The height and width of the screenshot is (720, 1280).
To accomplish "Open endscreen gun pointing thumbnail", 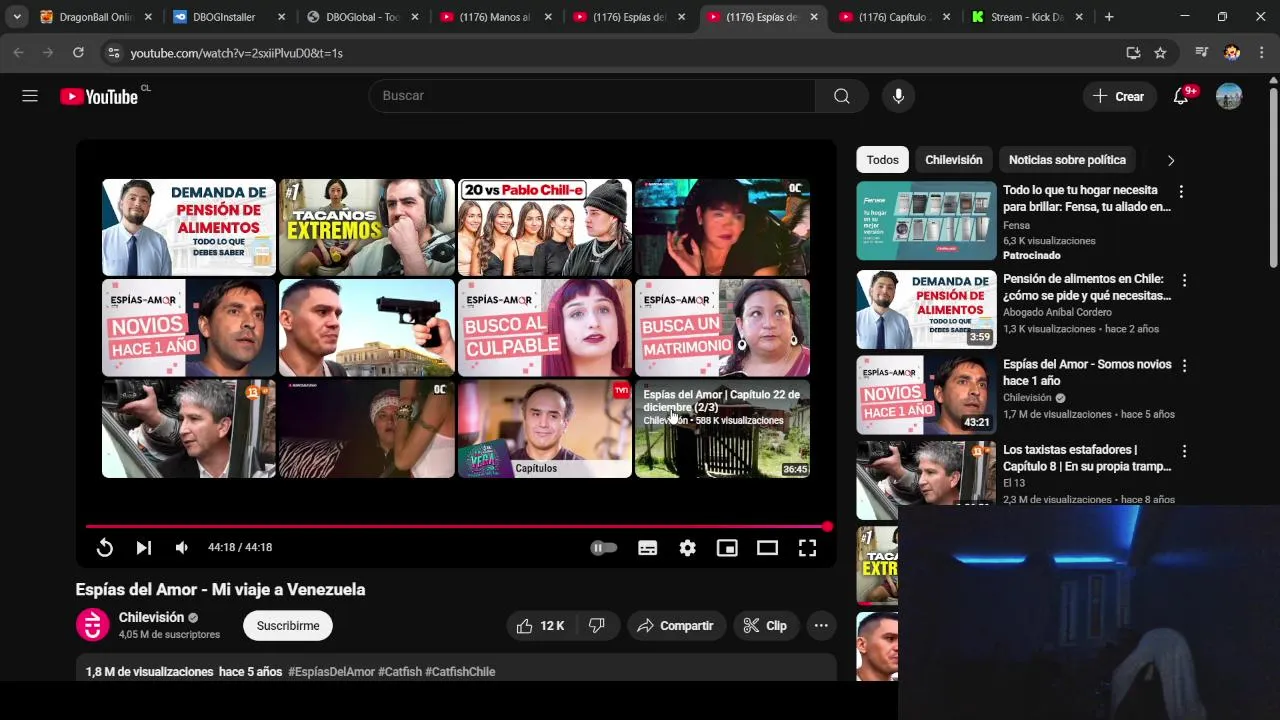I will 367,328.
